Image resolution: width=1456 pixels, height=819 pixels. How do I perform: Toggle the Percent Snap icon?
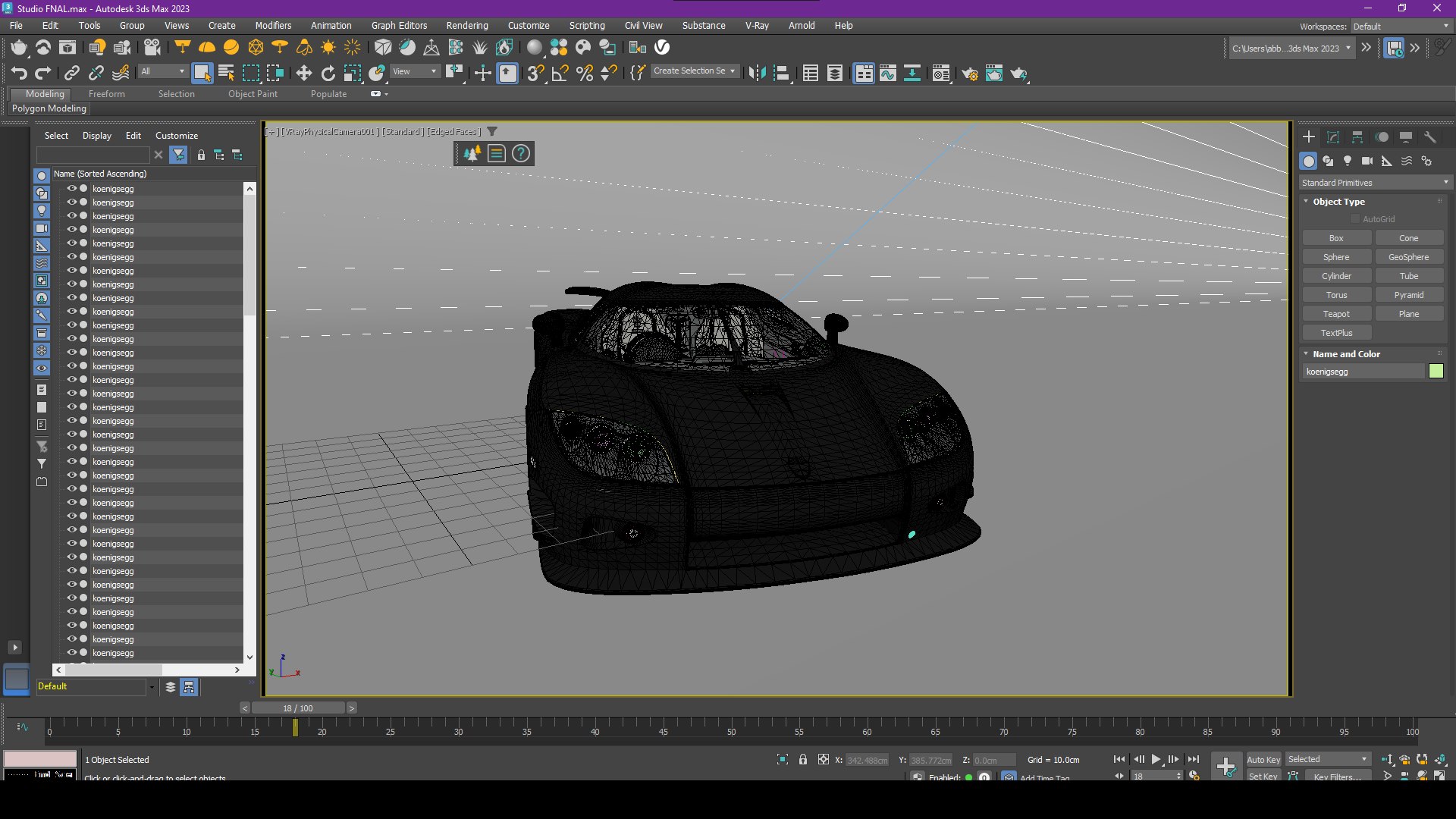(x=585, y=74)
